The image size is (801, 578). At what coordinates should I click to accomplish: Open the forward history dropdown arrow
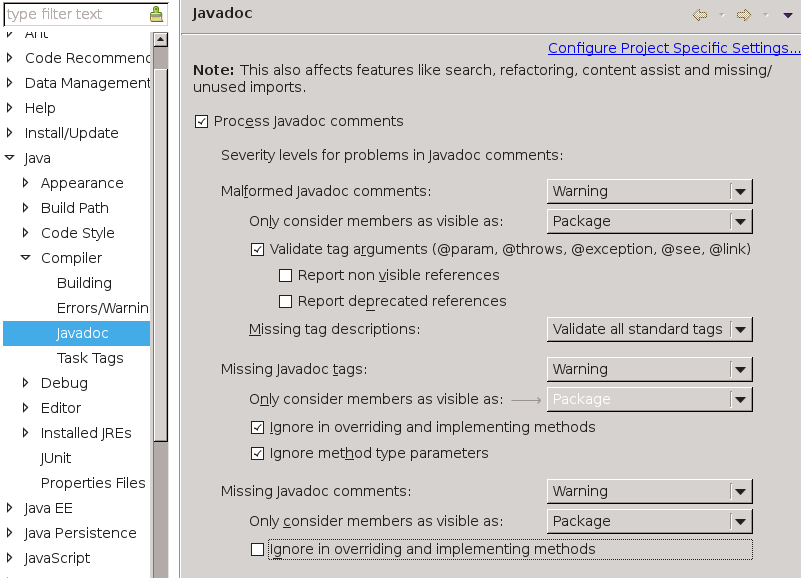point(766,15)
